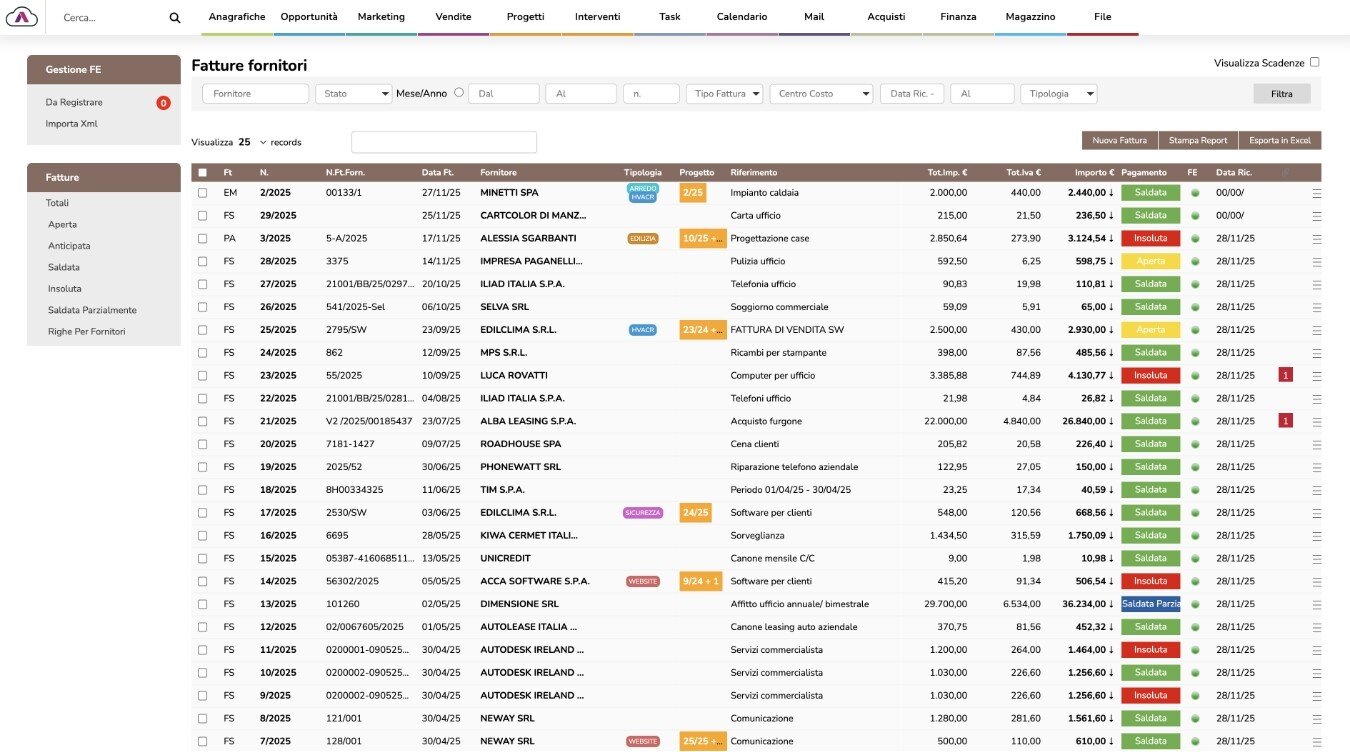Enable the Visualizza Scadenze checkbox
The width and height of the screenshot is (1350, 752).
(1314, 62)
